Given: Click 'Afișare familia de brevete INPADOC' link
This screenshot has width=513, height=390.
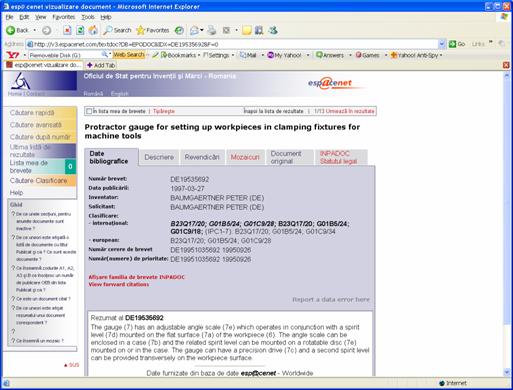Looking at the screenshot, I should [137, 277].
